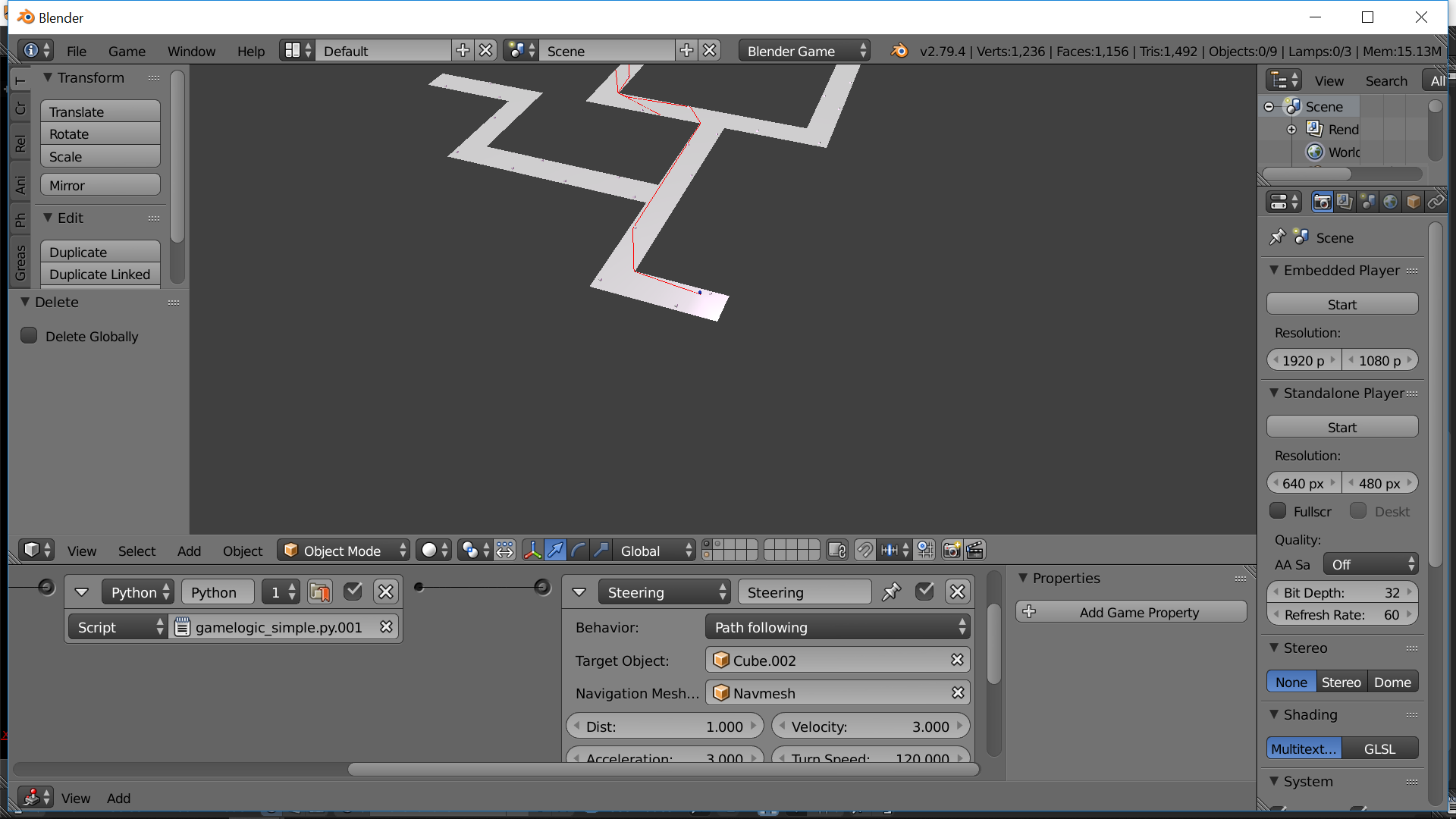Switch to the Object properties tab
Image resolution: width=1456 pixels, height=819 pixels.
1414,202
